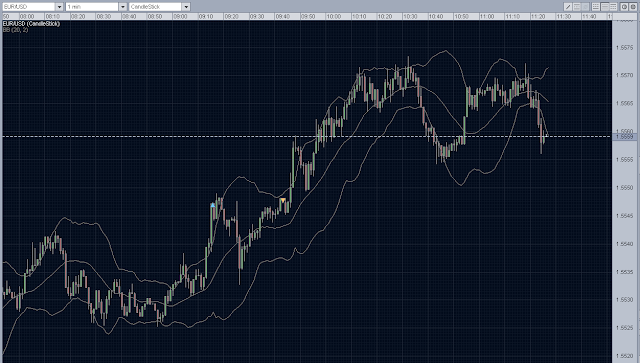Click the orange down-arrow trade marker on chart
Screen dimensions: 640x363
[283, 200]
